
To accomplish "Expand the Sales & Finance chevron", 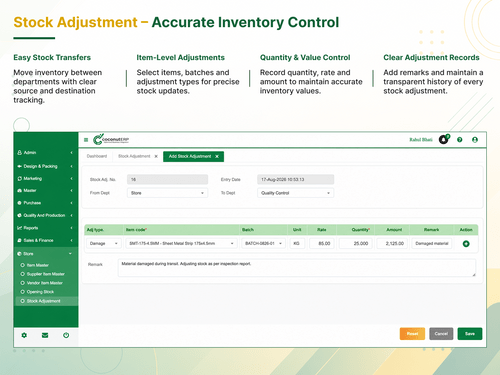I will 71,240.
